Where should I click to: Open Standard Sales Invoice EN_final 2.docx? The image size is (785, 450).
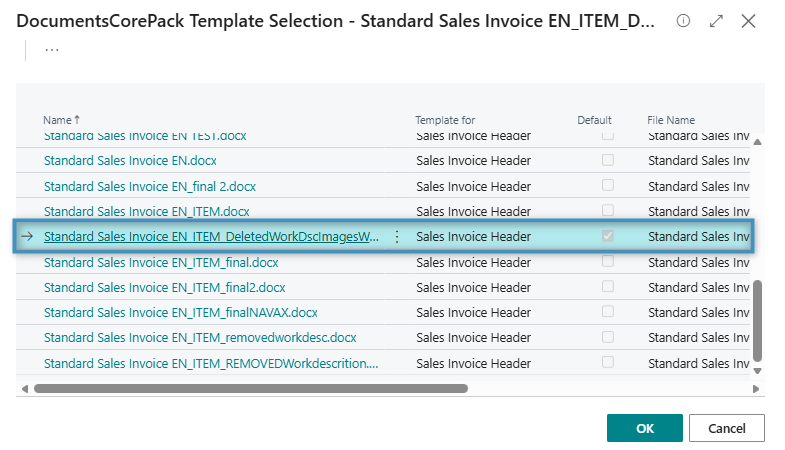(150, 187)
